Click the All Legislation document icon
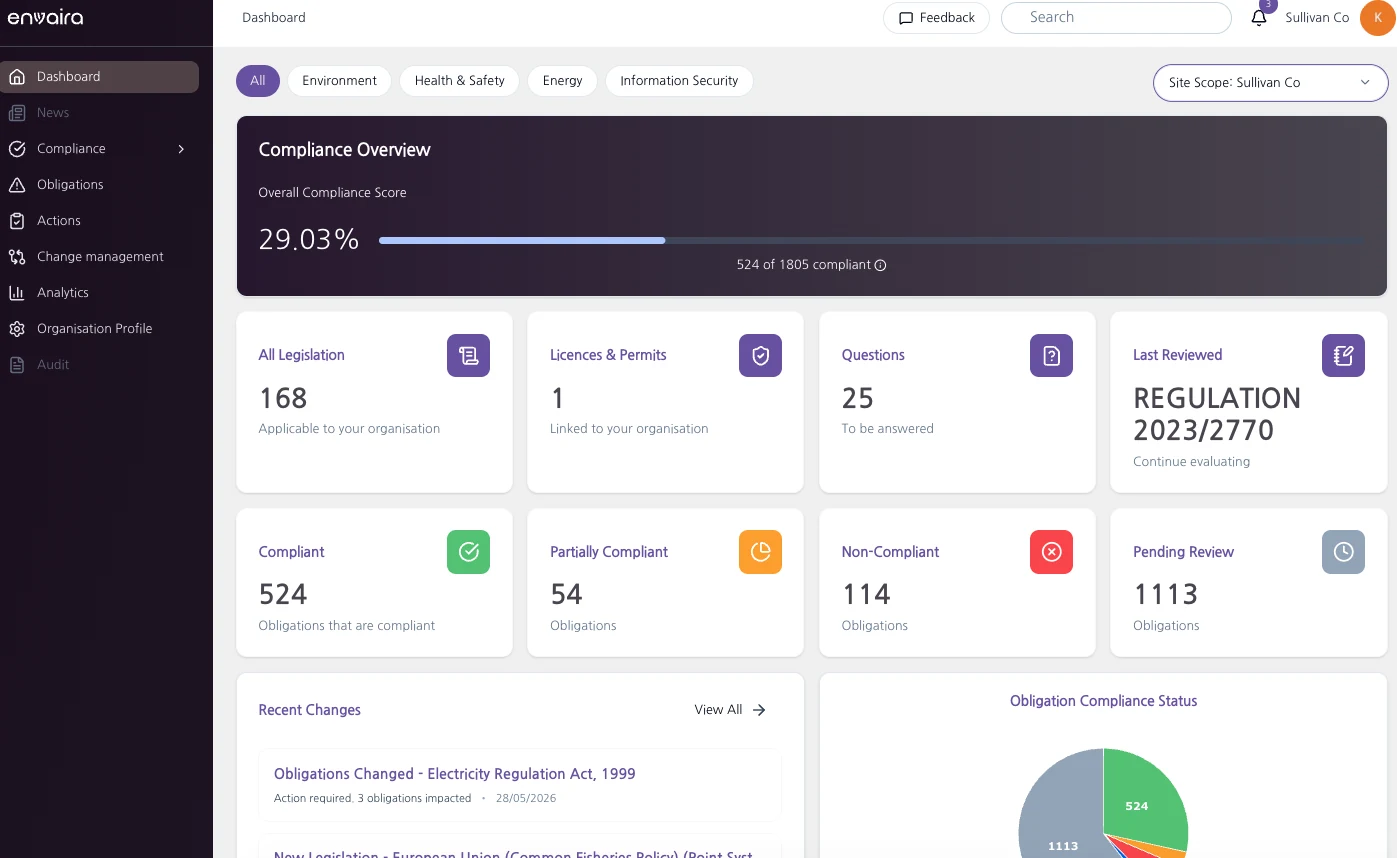Image resolution: width=1397 pixels, height=858 pixels. 468,355
